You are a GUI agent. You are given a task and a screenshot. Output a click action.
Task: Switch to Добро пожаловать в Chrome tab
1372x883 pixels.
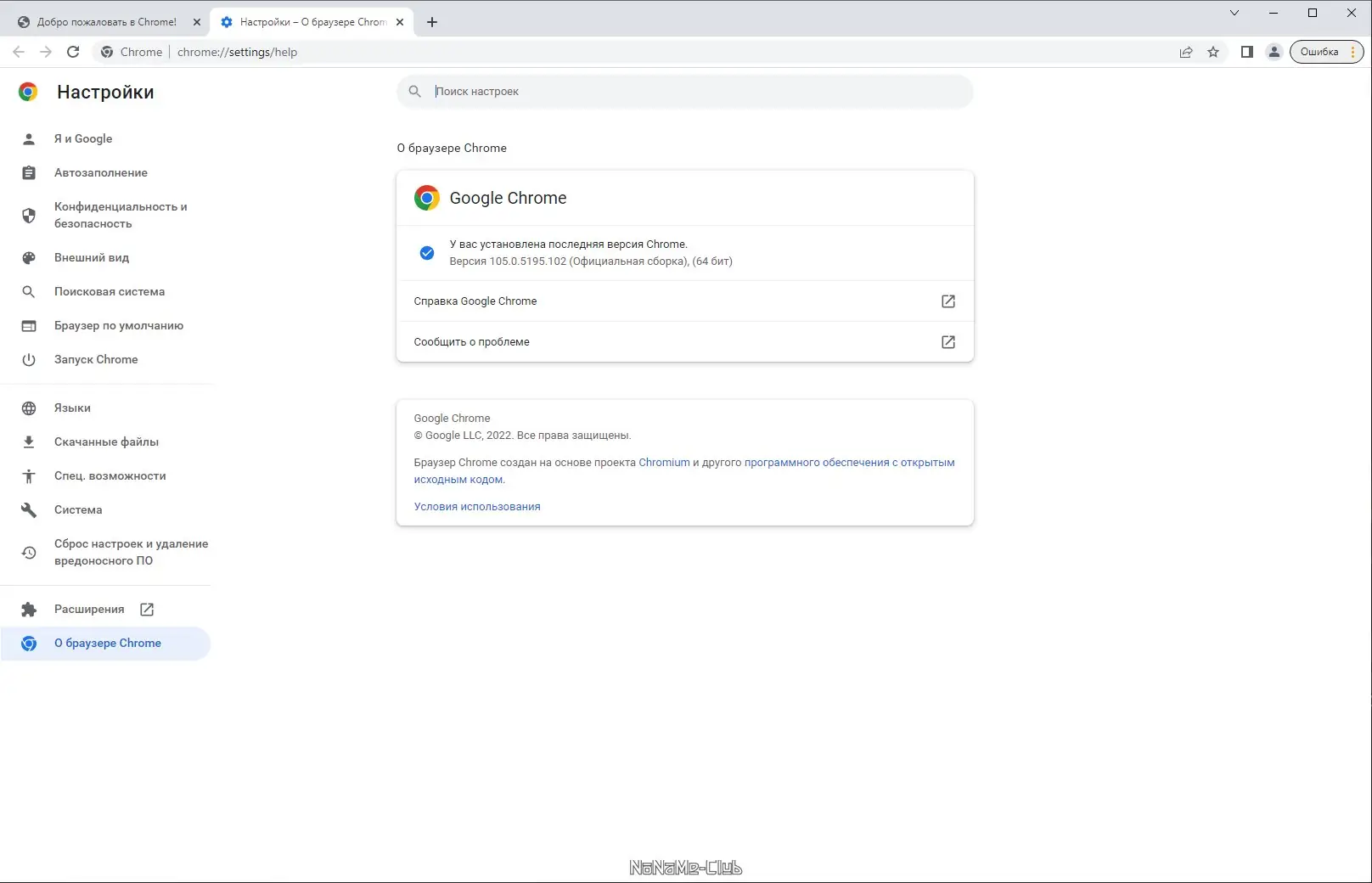coord(107,21)
